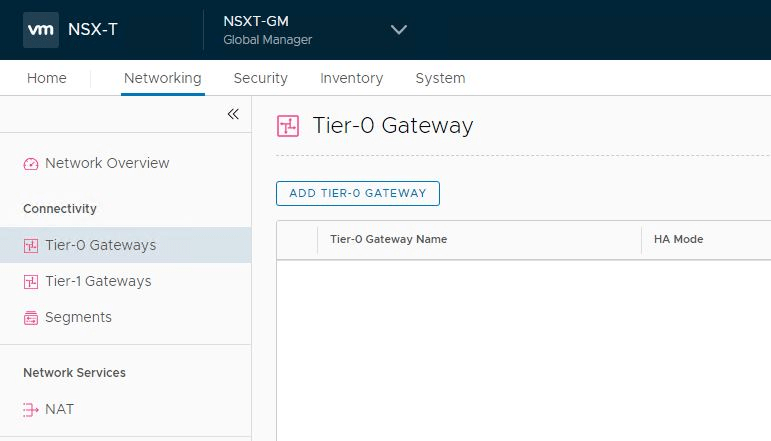Click the Tier-1 Gateways sidebar icon
The image size is (771, 441).
point(30,282)
